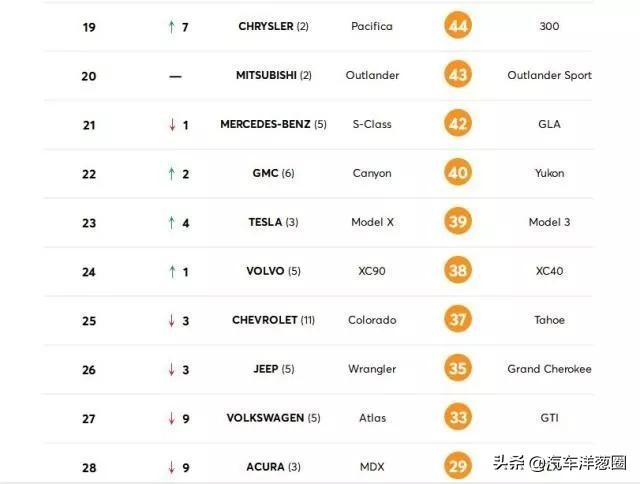Click the dash no-change indicator for Mitsubishi

[x=175, y=75]
